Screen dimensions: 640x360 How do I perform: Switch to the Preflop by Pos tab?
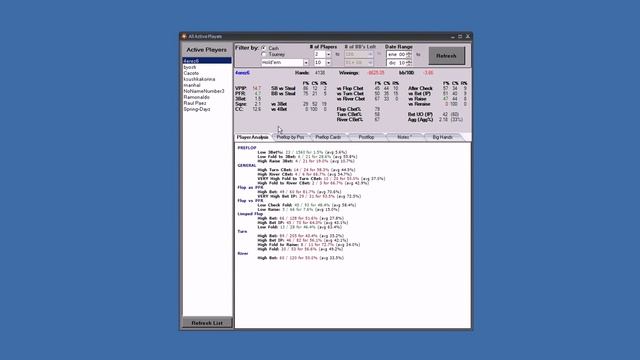coord(290,137)
